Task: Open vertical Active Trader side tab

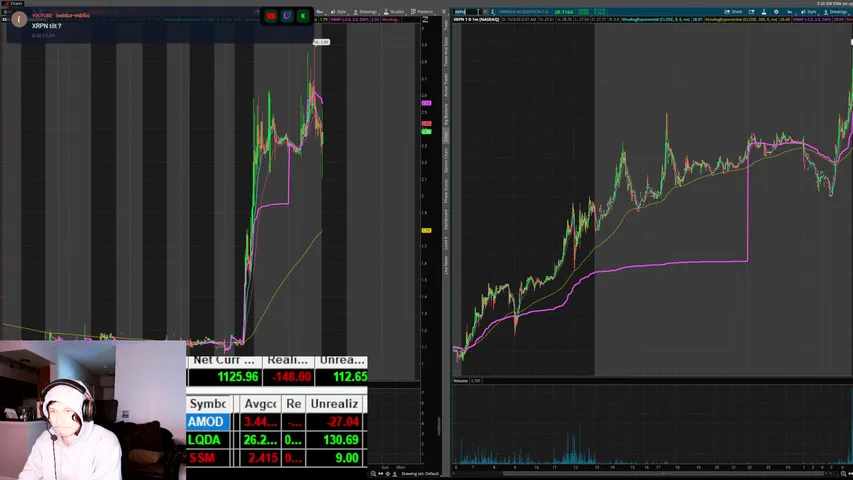Action: (446, 84)
